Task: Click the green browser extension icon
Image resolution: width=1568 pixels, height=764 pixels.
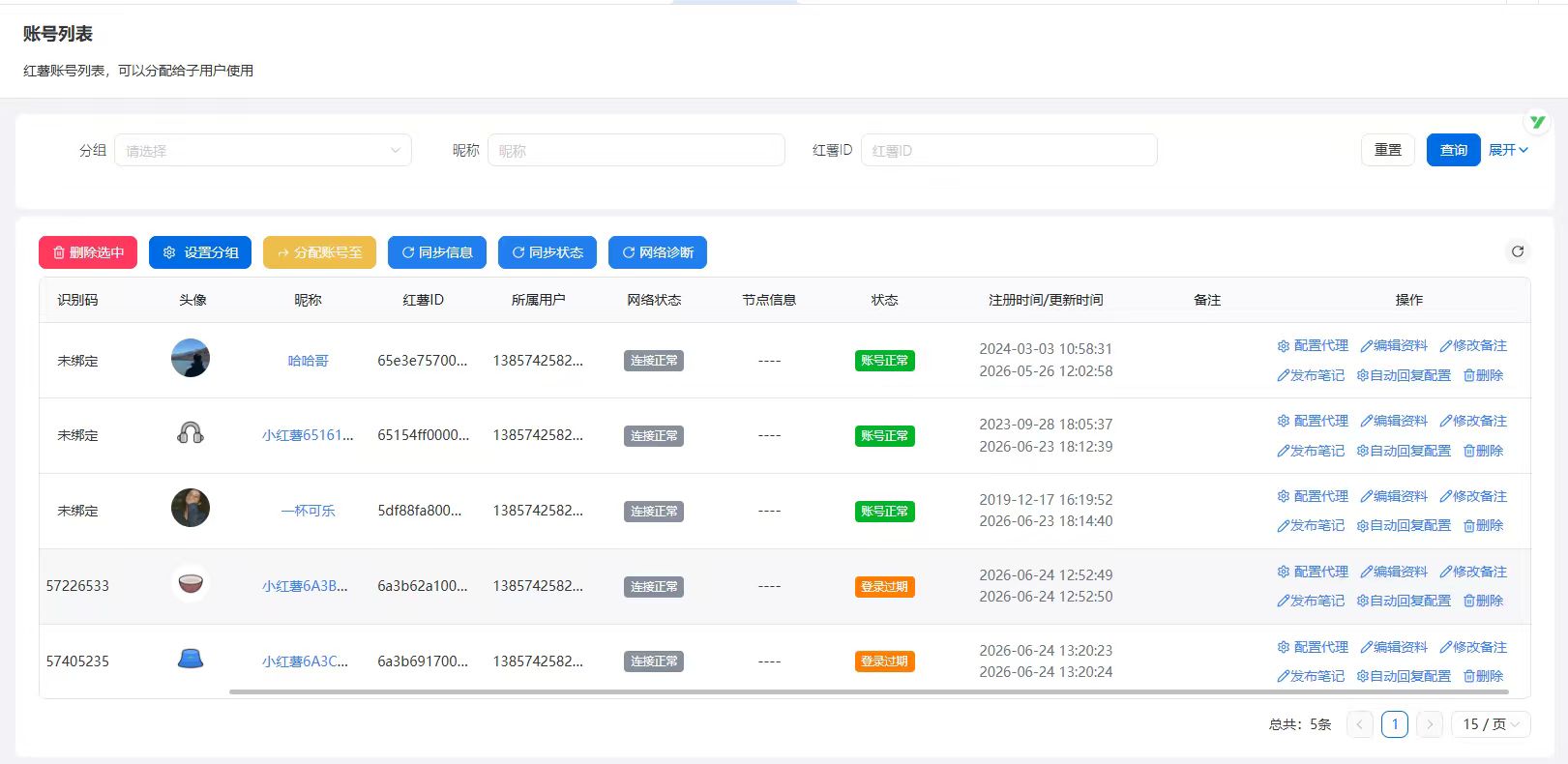Action: (x=1537, y=122)
